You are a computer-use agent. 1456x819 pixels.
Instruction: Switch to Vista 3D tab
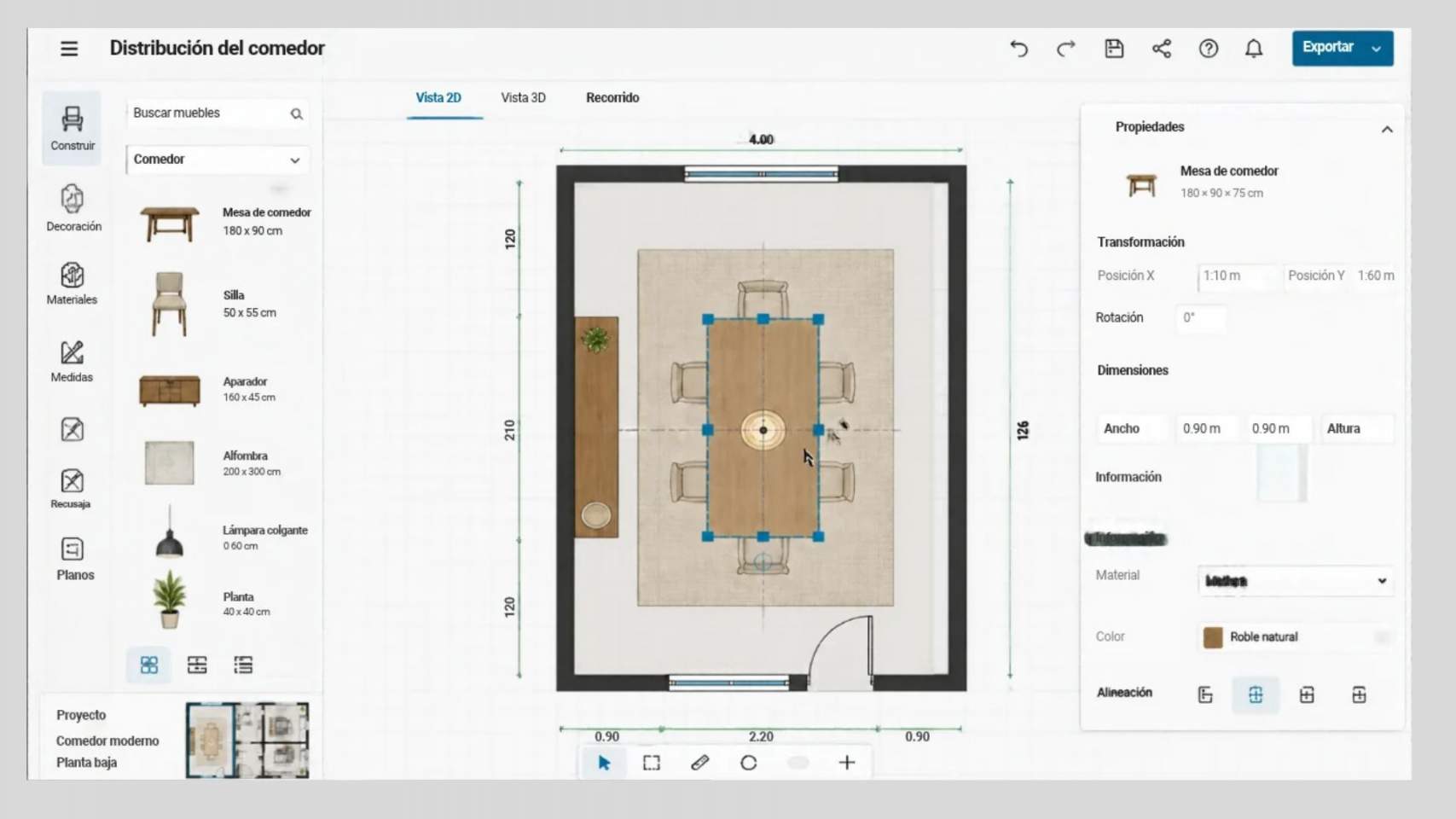point(523,97)
